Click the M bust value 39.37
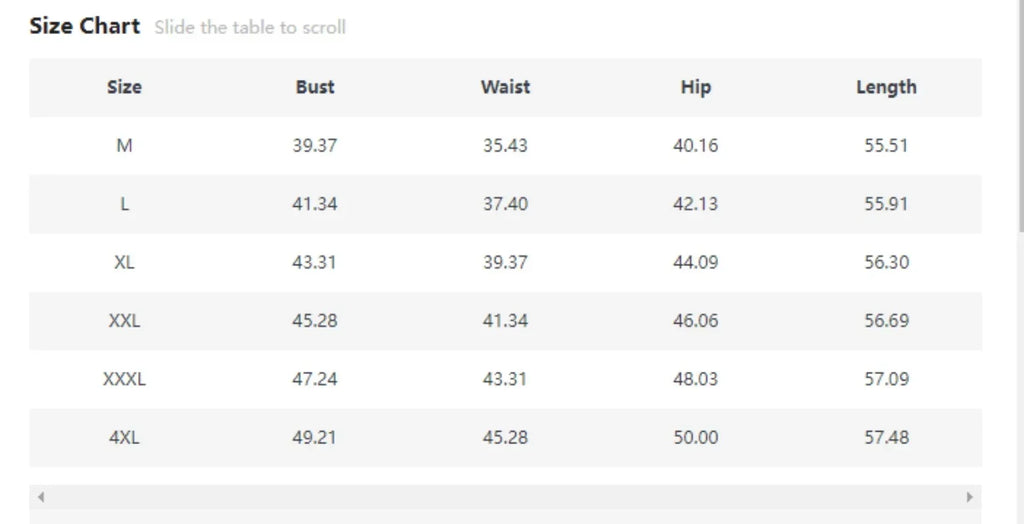1024x524 pixels. 315,146
